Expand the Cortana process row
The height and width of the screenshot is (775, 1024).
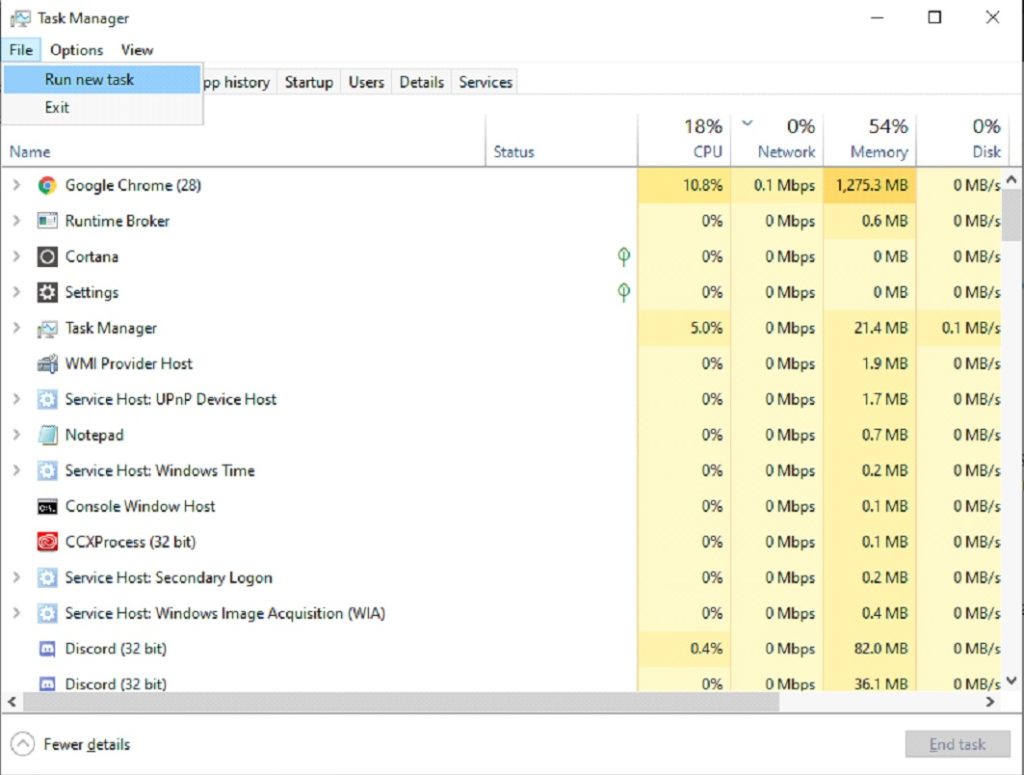[x=16, y=257]
